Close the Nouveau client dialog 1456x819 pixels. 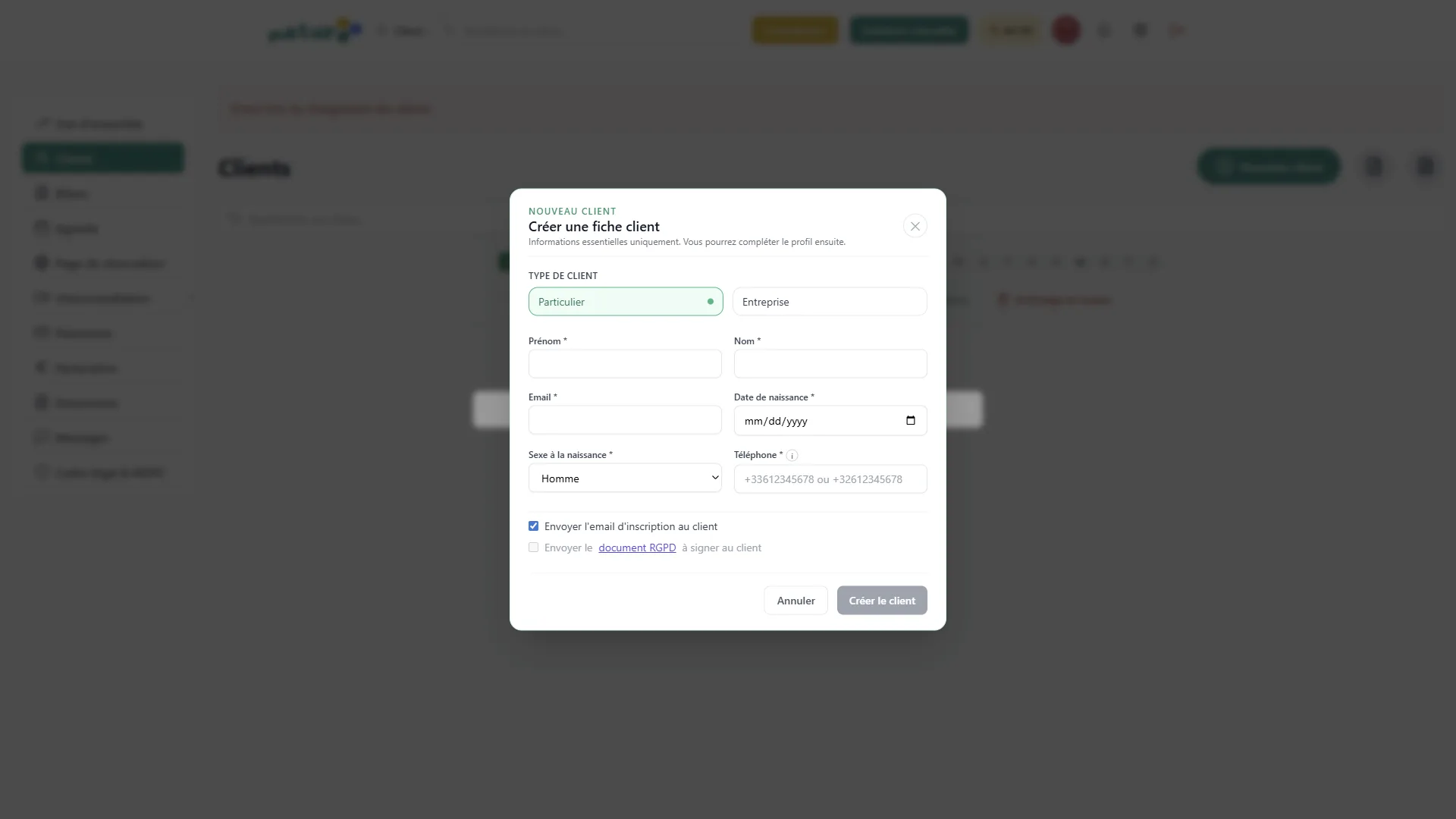click(x=915, y=226)
